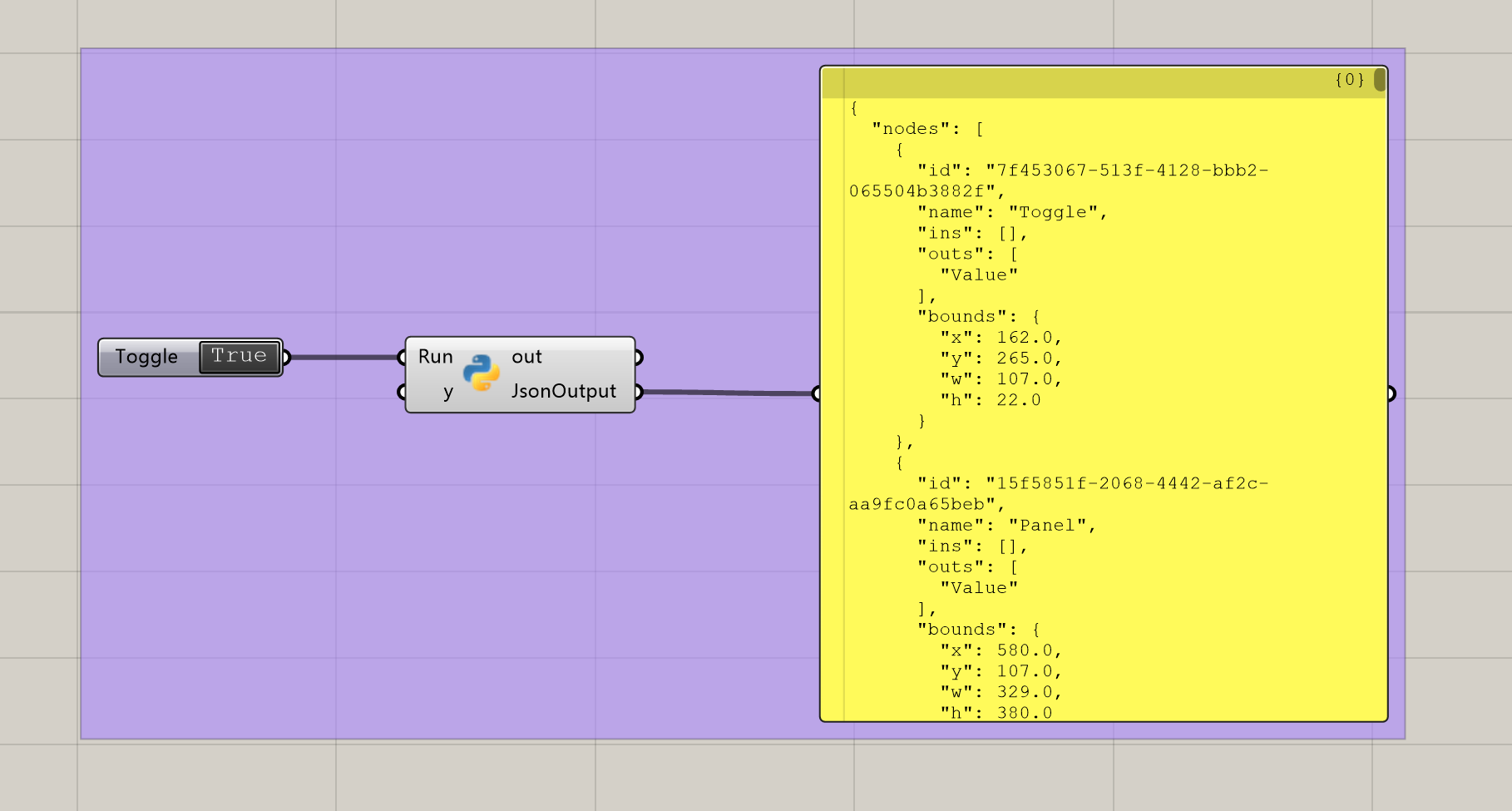The image size is (1512, 811).
Task: Click the Toggle output grip
Action: point(285,358)
